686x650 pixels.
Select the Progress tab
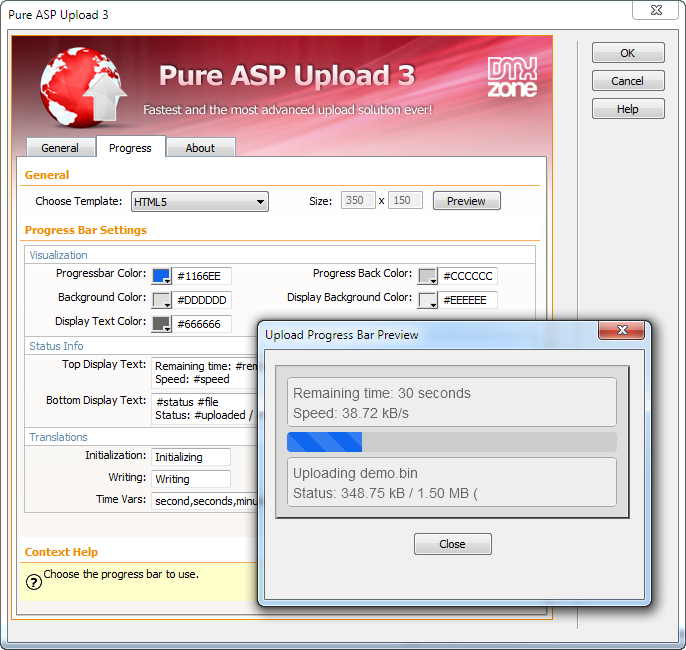tap(130, 148)
